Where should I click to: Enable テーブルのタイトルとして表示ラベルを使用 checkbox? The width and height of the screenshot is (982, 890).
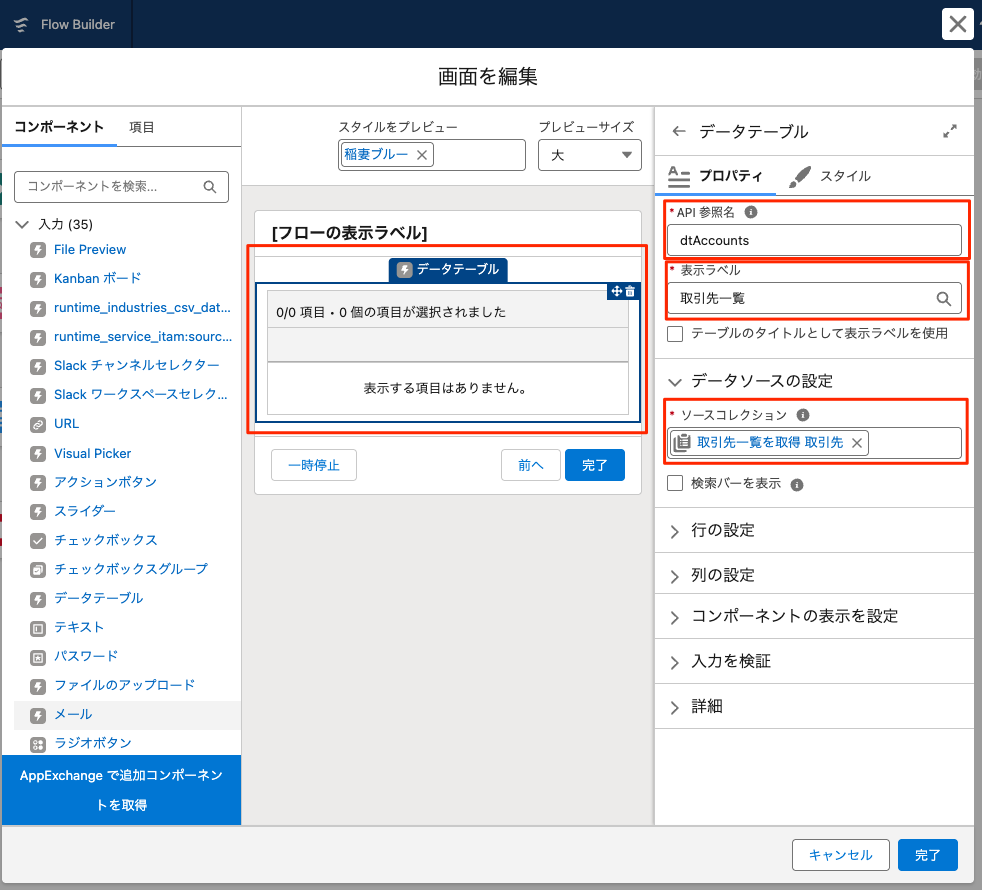(x=676, y=333)
